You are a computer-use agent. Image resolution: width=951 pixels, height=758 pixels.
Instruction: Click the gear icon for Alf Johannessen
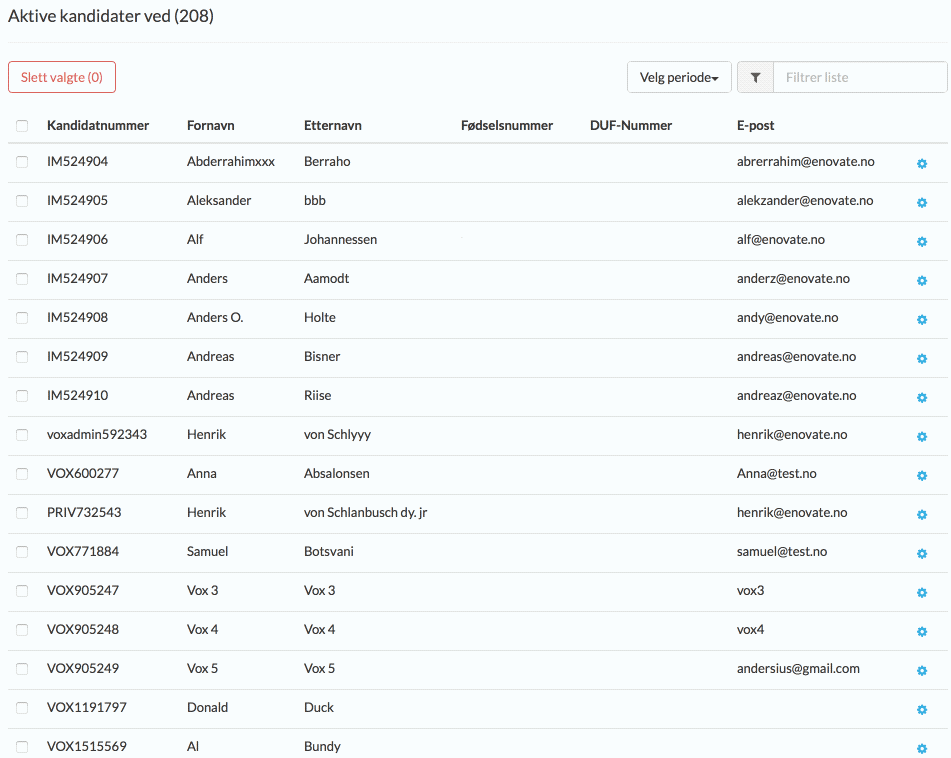pyautogui.click(x=922, y=241)
